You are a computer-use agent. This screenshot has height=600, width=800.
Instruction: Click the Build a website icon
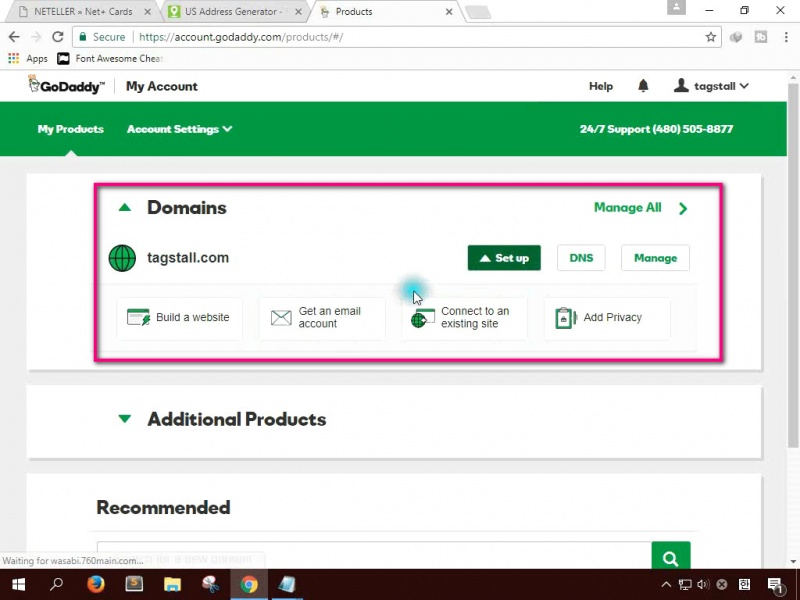coord(138,317)
